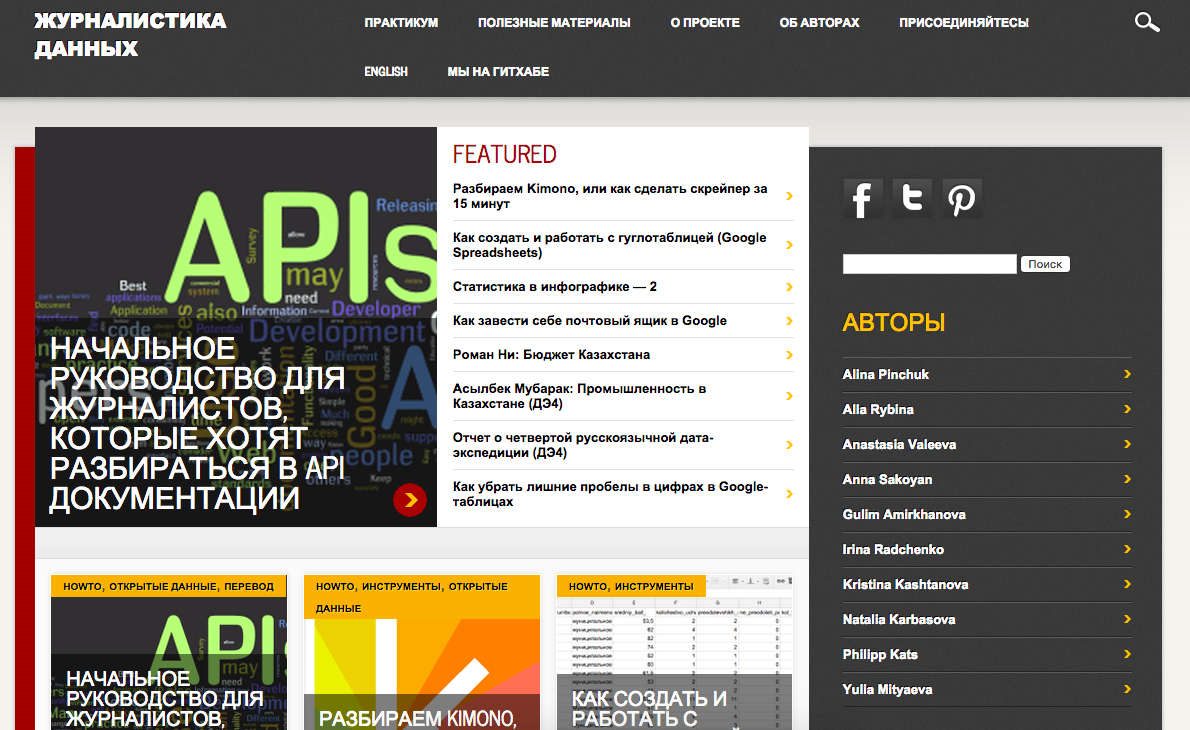Click the arrow next to Alina Pinchuk
The image size is (1190, 730).
tap(1127, 374)
